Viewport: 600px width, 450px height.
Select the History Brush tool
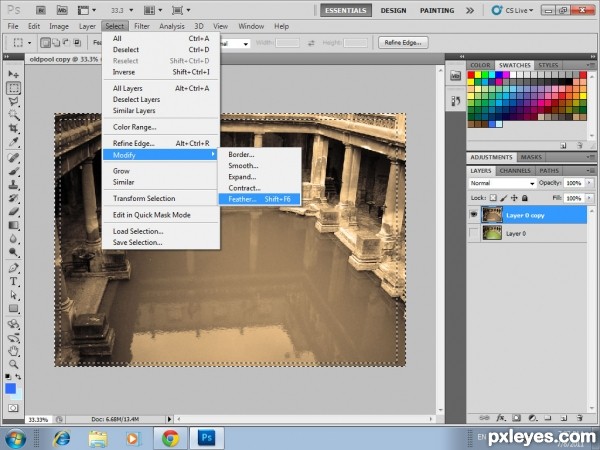pyautogui.click(x=14, y=198)
